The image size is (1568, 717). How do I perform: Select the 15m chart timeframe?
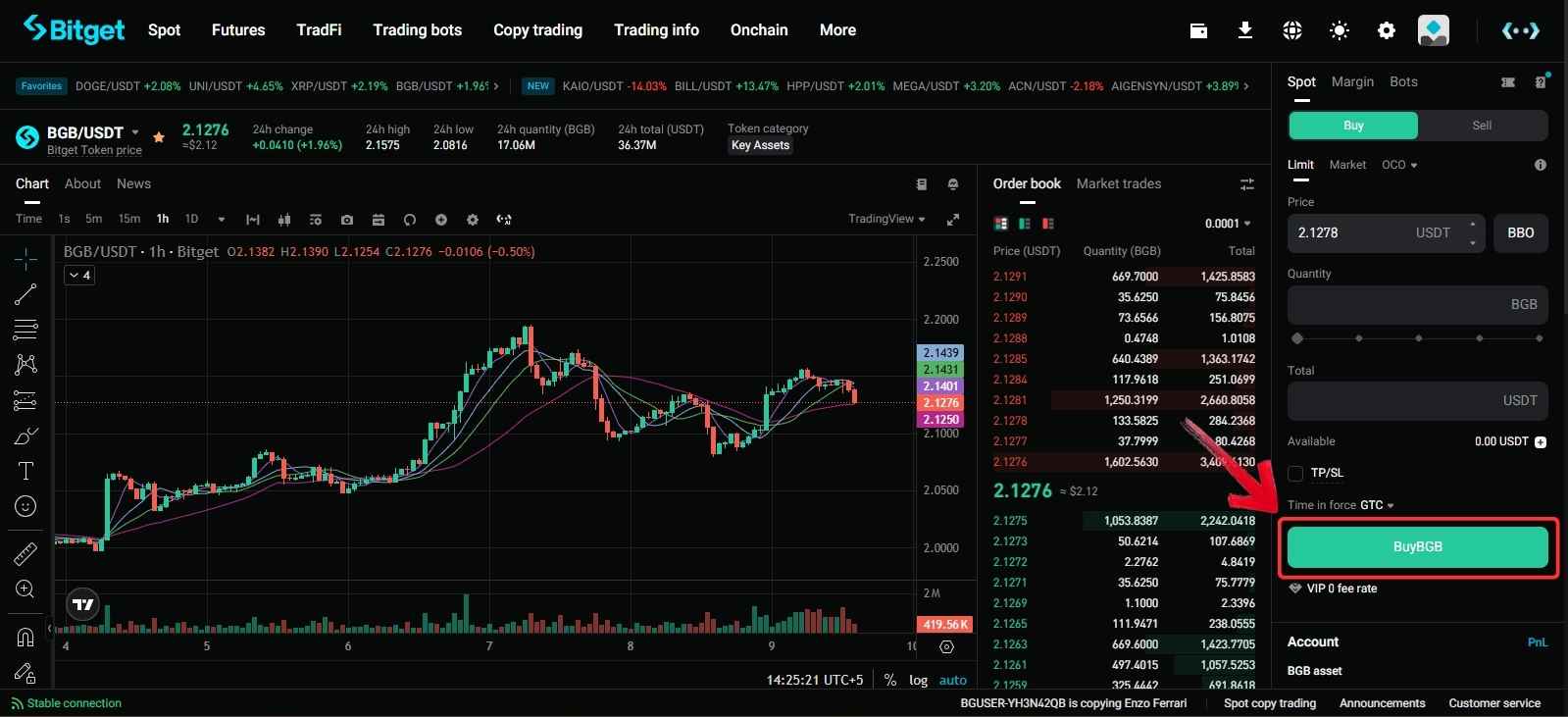click(129, 219)
